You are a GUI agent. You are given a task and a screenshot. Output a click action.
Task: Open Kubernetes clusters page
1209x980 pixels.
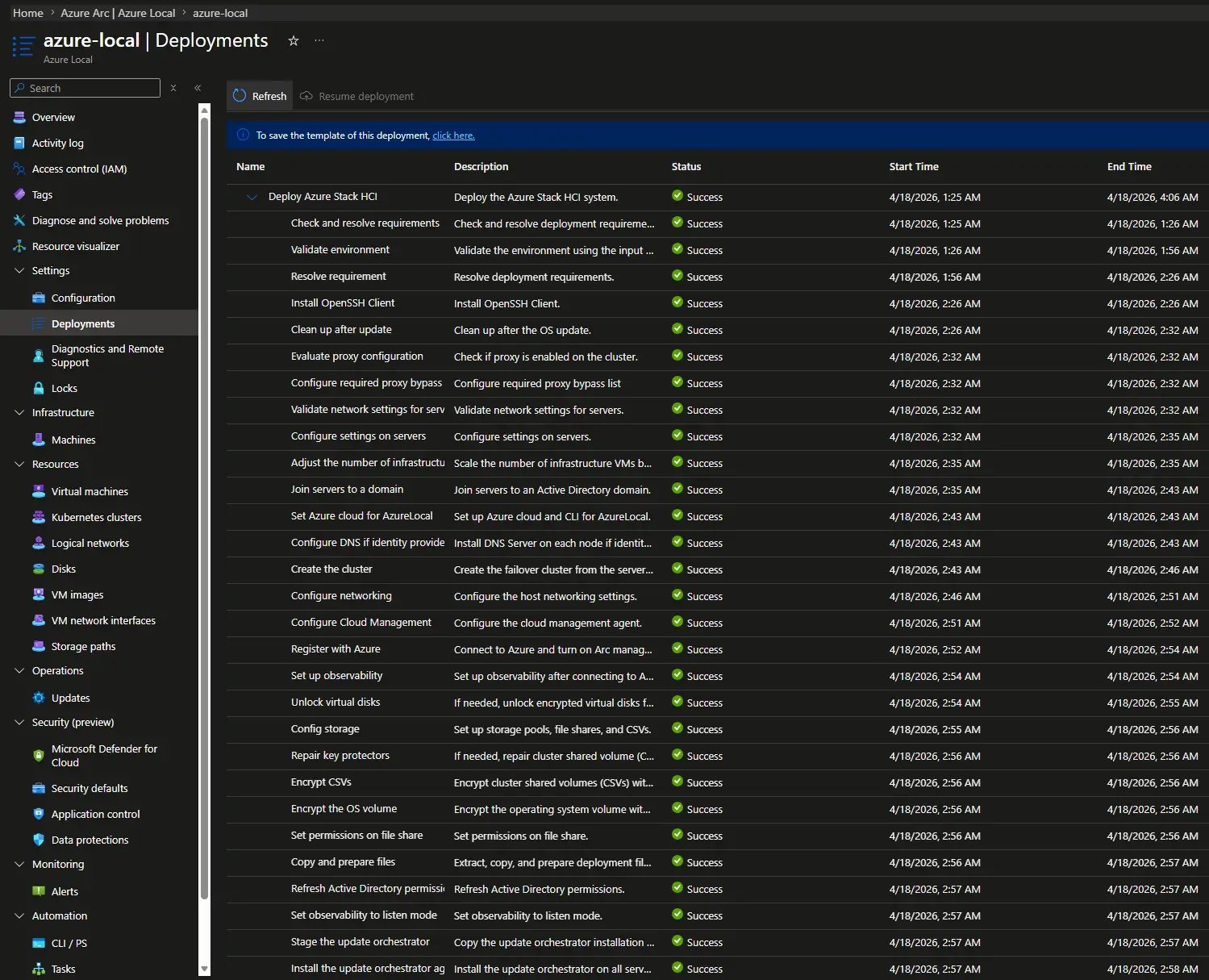pyautogui.click(x=96, y=517)
